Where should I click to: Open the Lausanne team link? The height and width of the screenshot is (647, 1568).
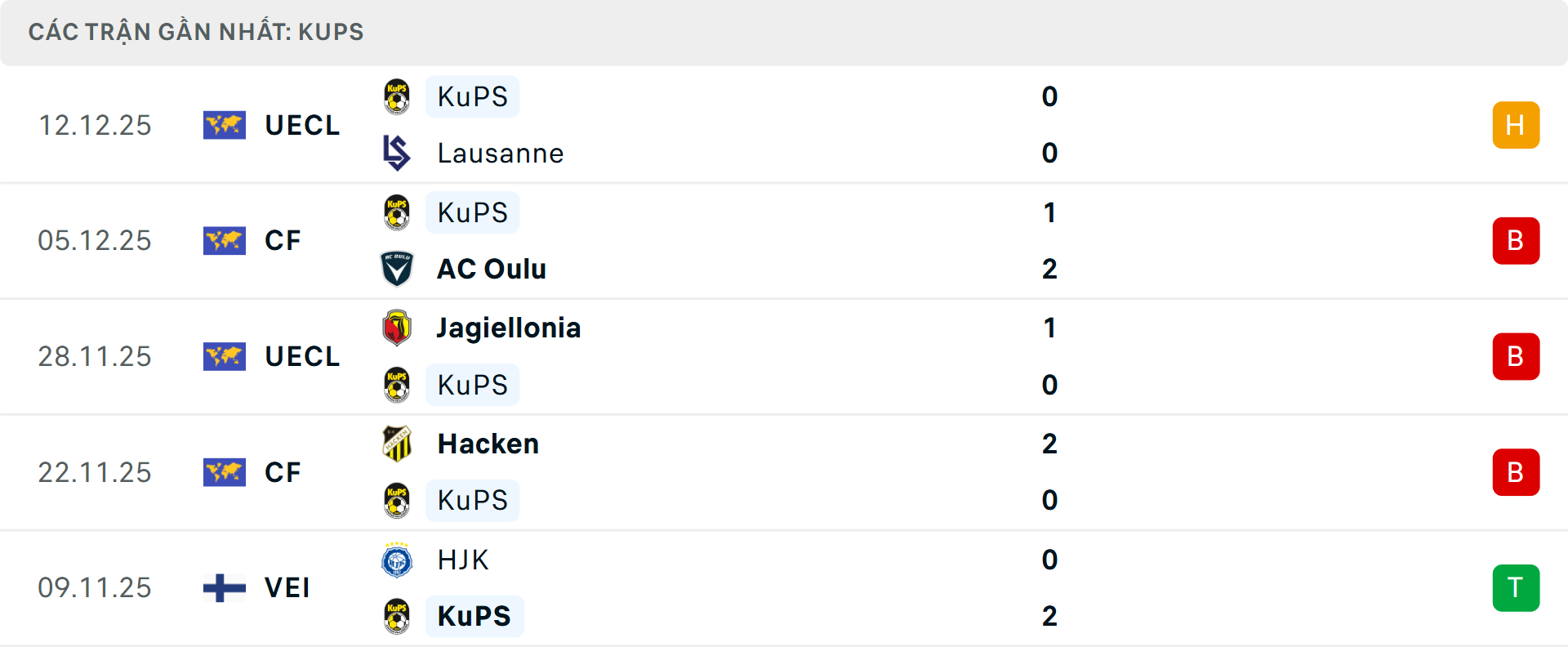pyautogui.click(x=500, y=153)
